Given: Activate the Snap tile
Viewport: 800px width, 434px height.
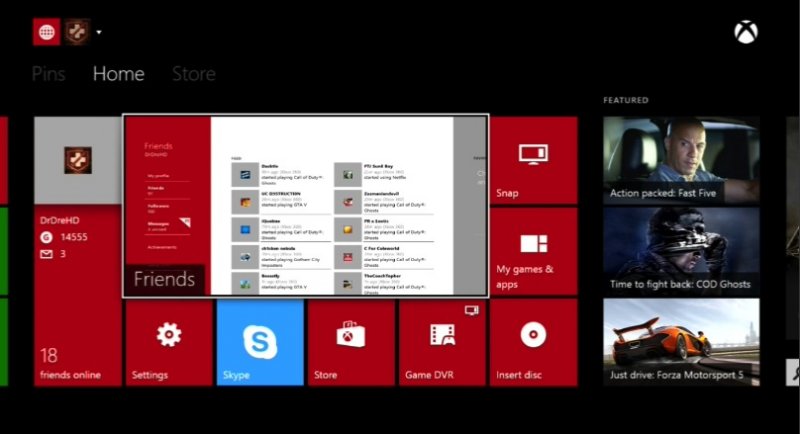Looking at the screenshot, I should coord(533,160).
